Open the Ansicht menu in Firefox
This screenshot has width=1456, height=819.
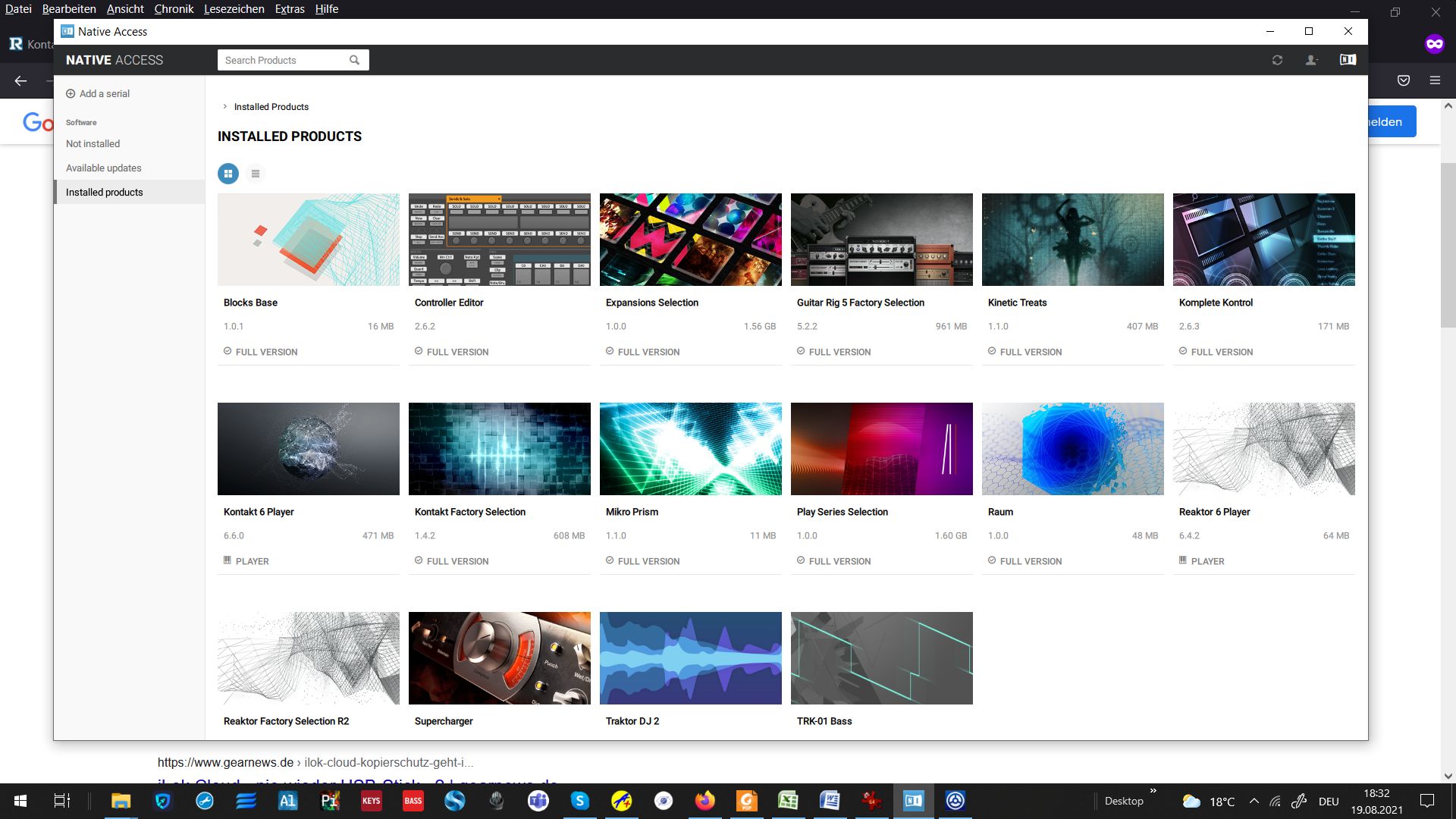[125, 9]
